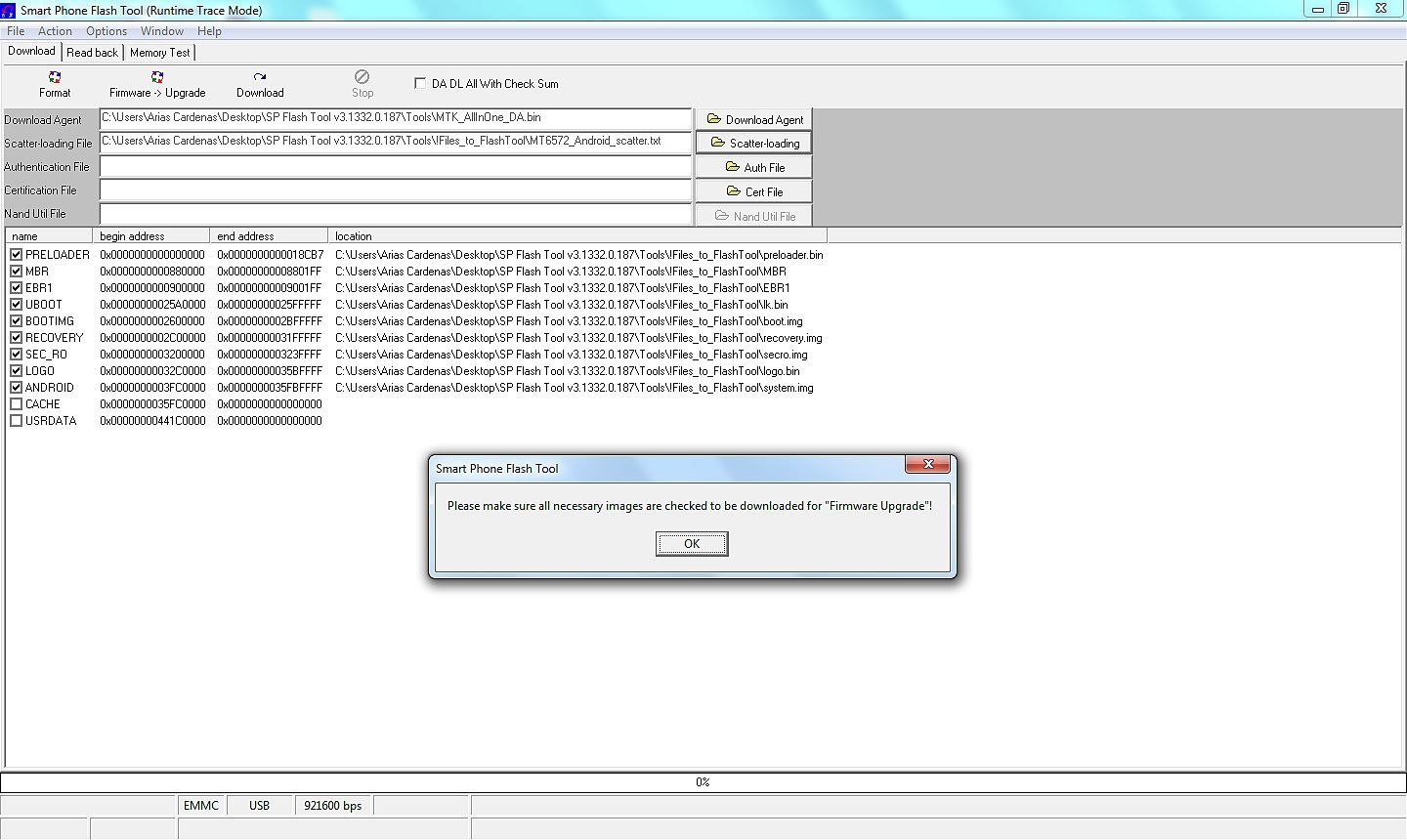Browse for a Cert File
The image size is (1407, 840).
click(753, 191)
